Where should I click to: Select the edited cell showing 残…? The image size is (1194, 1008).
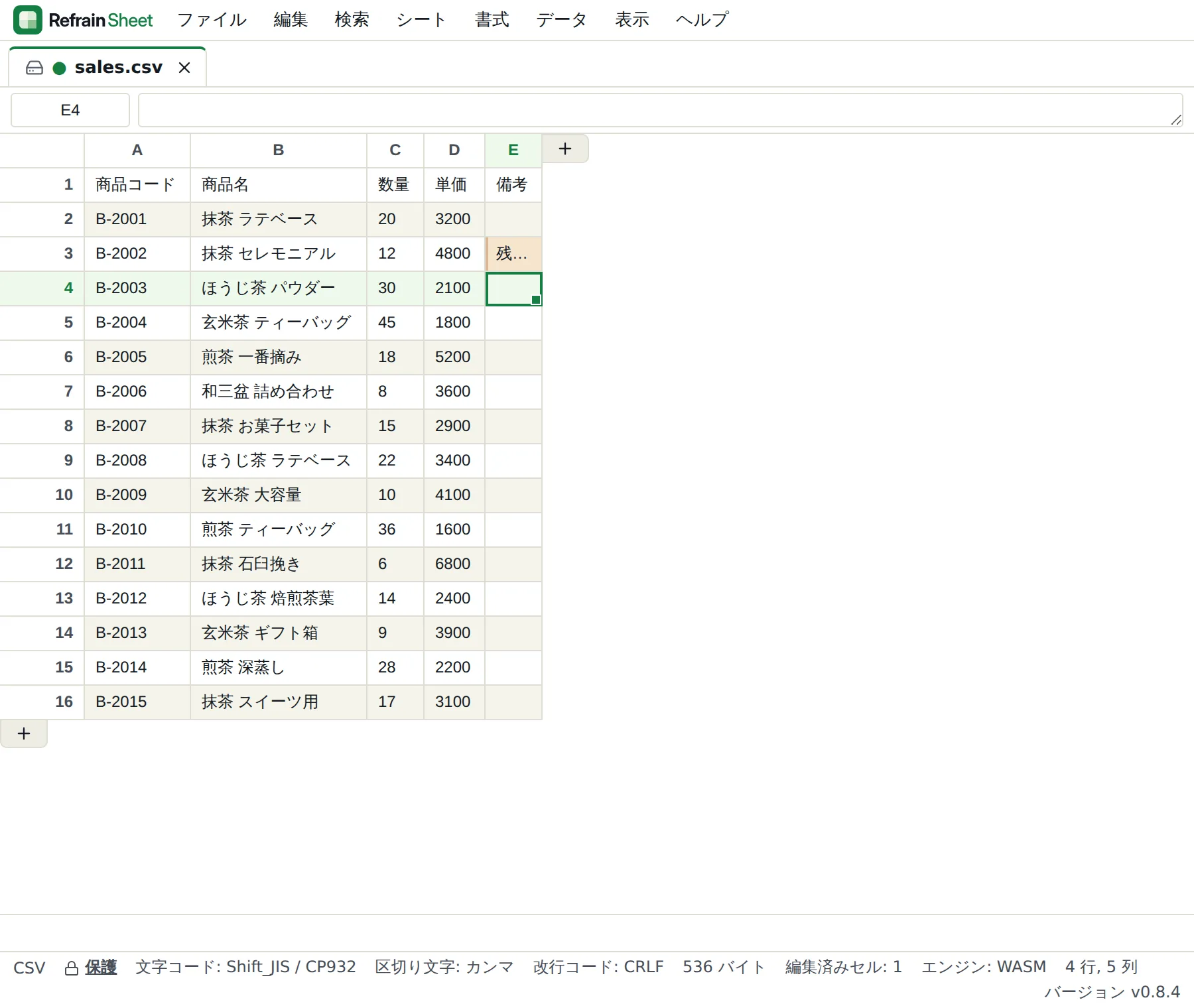click(x=513, y=253)
